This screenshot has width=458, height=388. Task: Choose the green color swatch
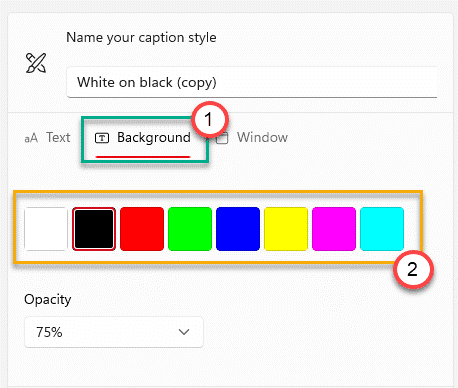[190, 229]
